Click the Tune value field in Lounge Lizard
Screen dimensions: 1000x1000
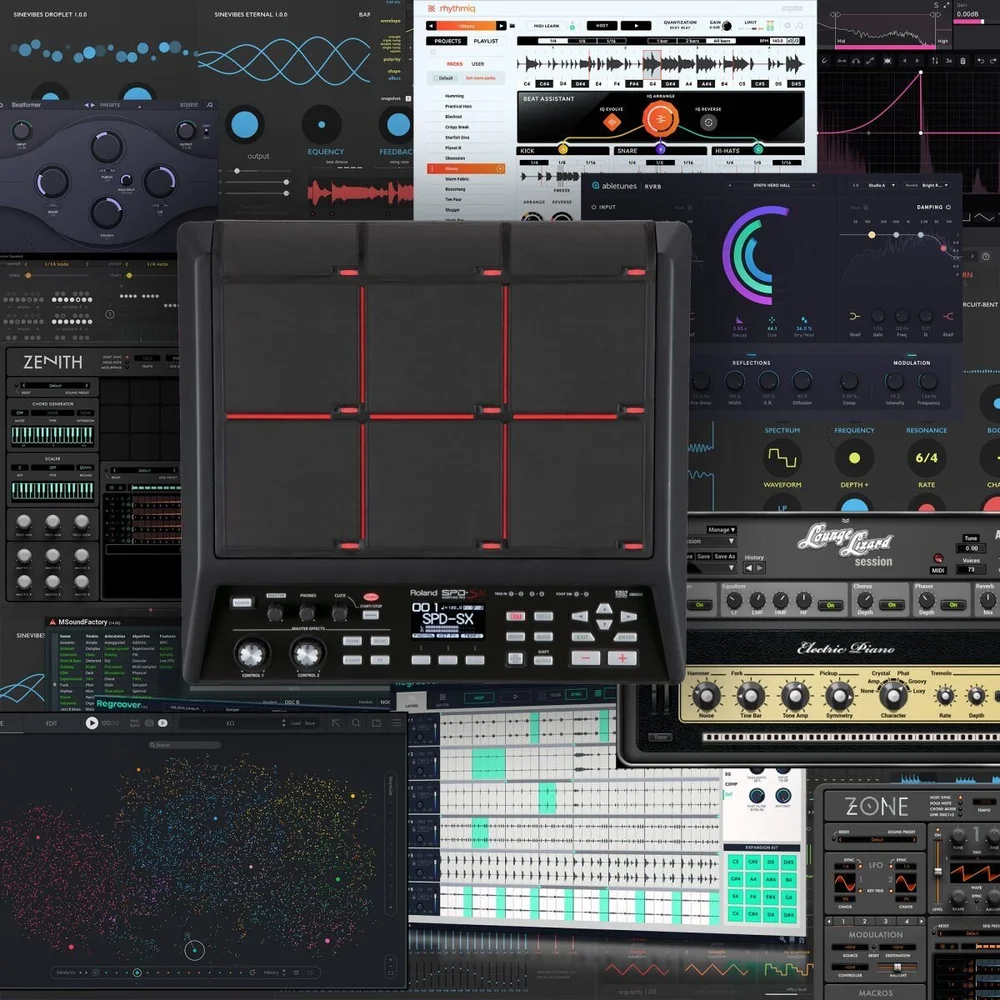click(971, 548)
